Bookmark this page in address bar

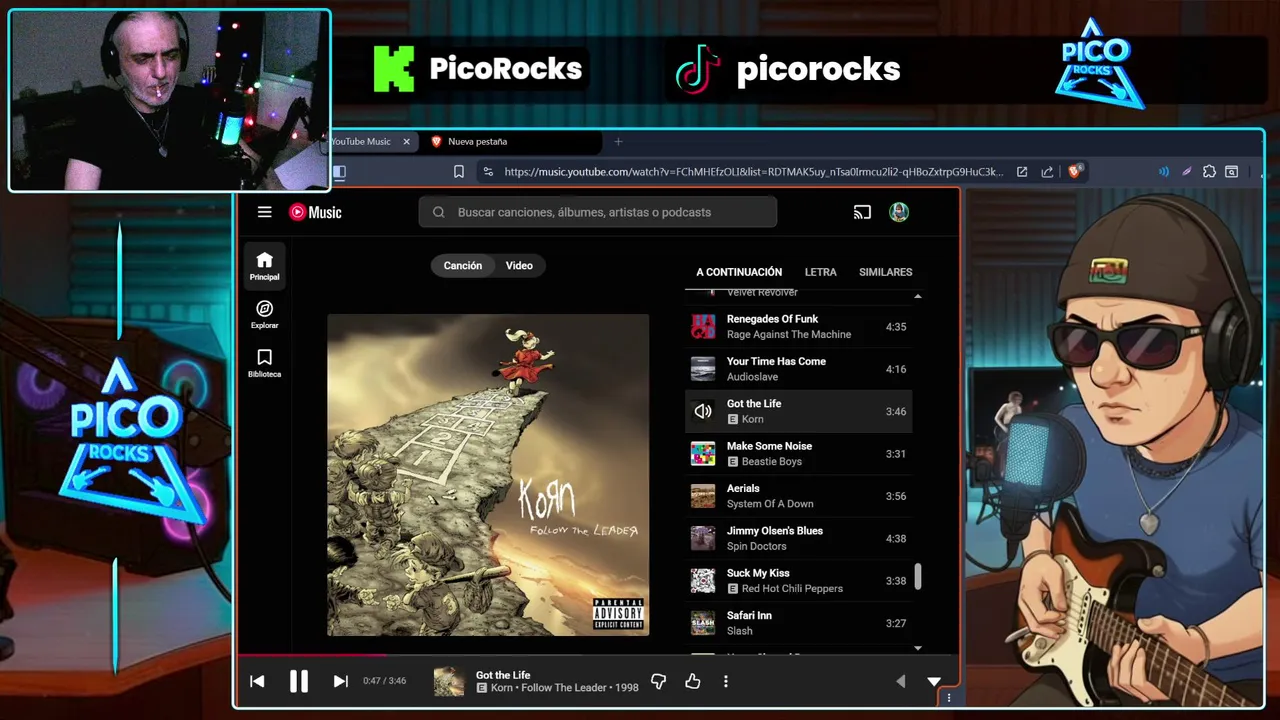click(459, 172)
